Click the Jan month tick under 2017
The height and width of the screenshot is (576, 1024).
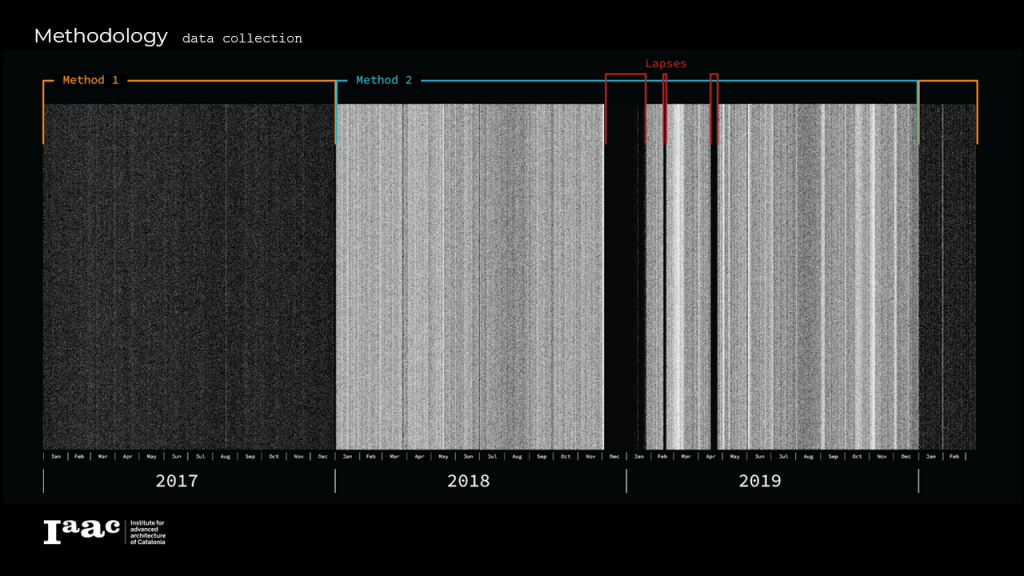(56, 456)
